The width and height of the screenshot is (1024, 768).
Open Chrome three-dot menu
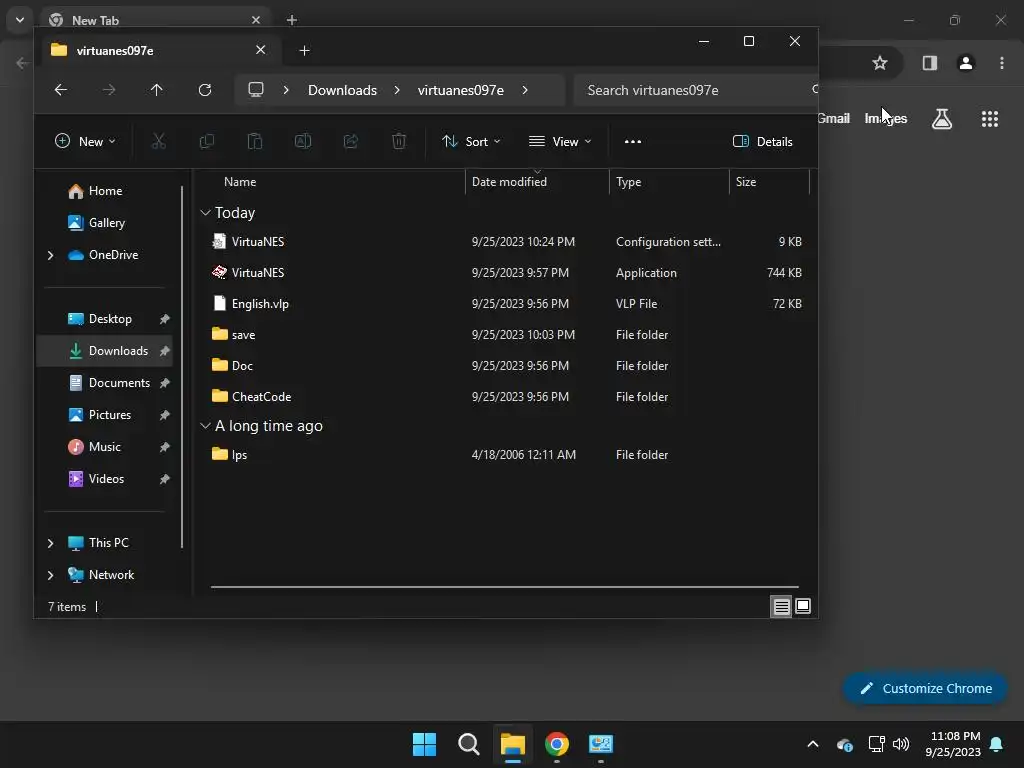click(x=1002, y=63)
